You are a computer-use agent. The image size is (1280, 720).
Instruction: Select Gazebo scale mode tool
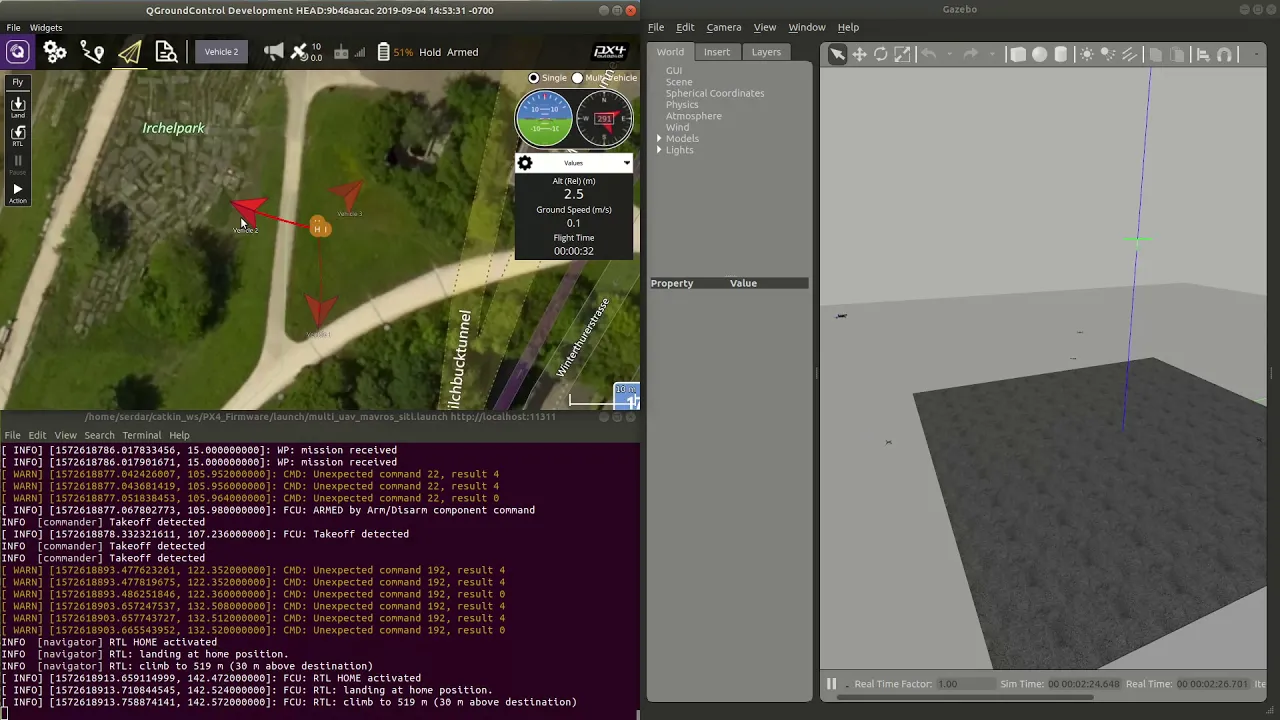pos(902,54)
